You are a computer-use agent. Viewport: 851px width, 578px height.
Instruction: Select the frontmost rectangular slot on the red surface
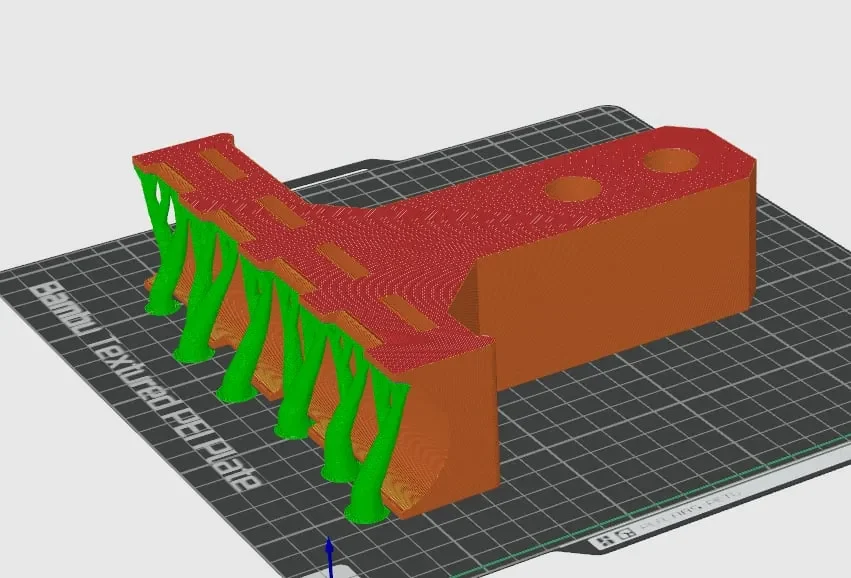click(x=408, y=313)
